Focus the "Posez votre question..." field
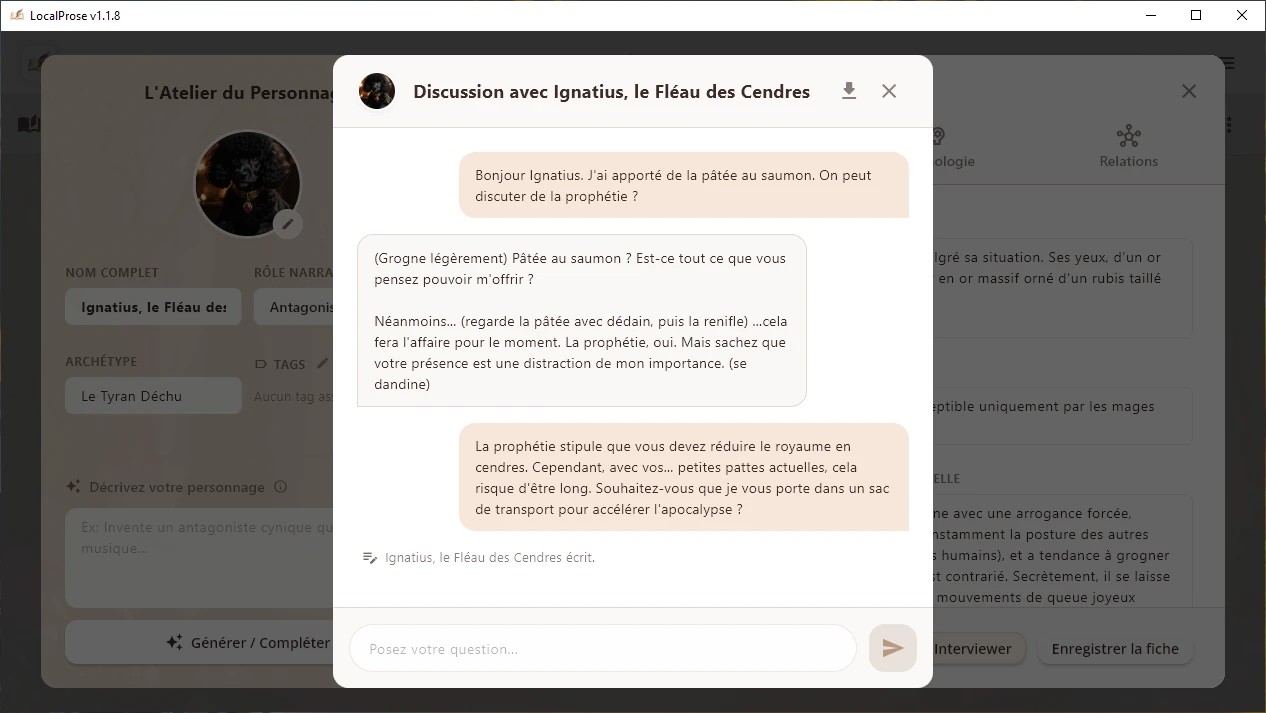This screenshot has height=713, width=1266. (602, 649)
